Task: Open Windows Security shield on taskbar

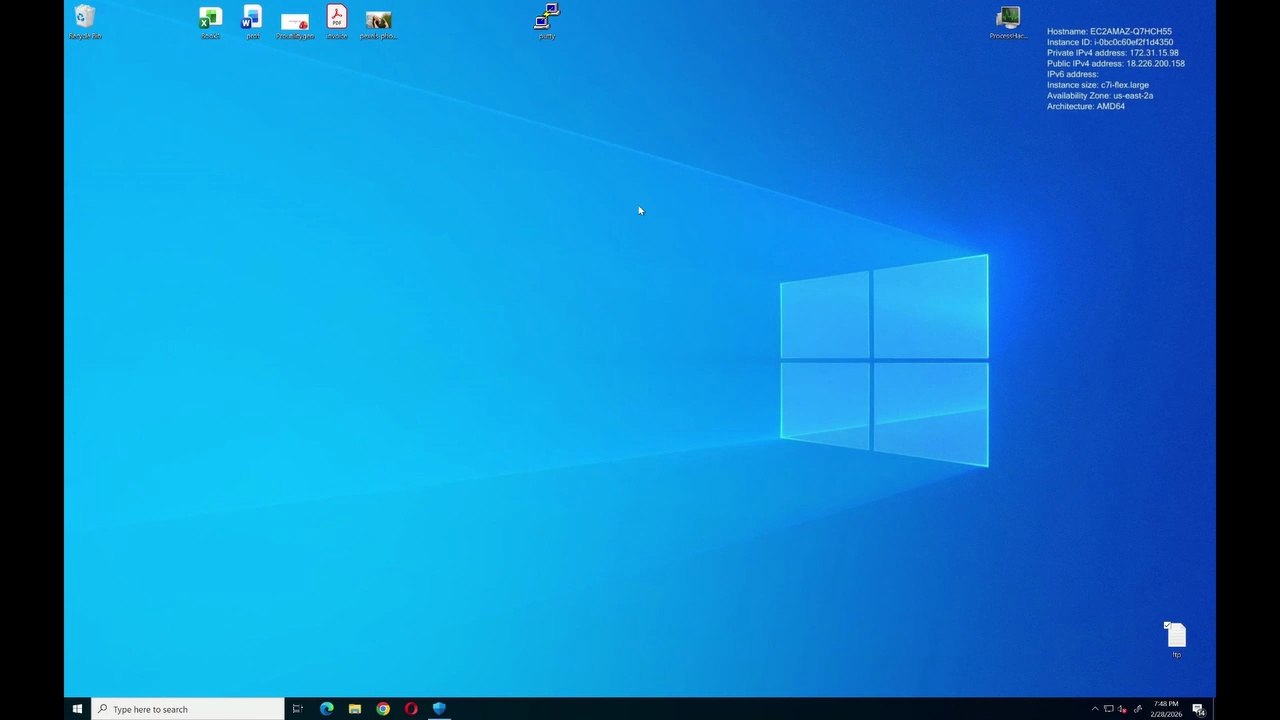Action: coord(439,709)
